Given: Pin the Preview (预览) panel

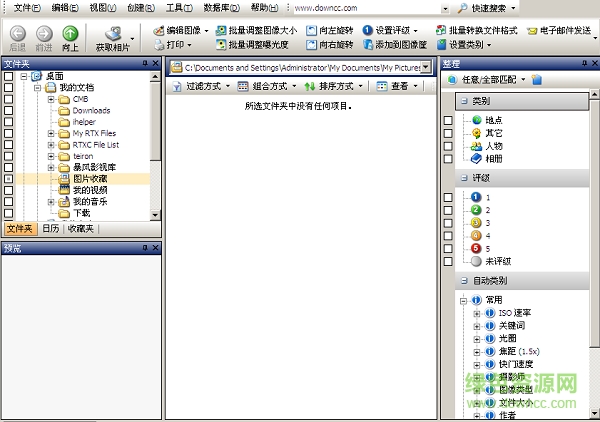Looking at the screenshot, I should 145,248.
